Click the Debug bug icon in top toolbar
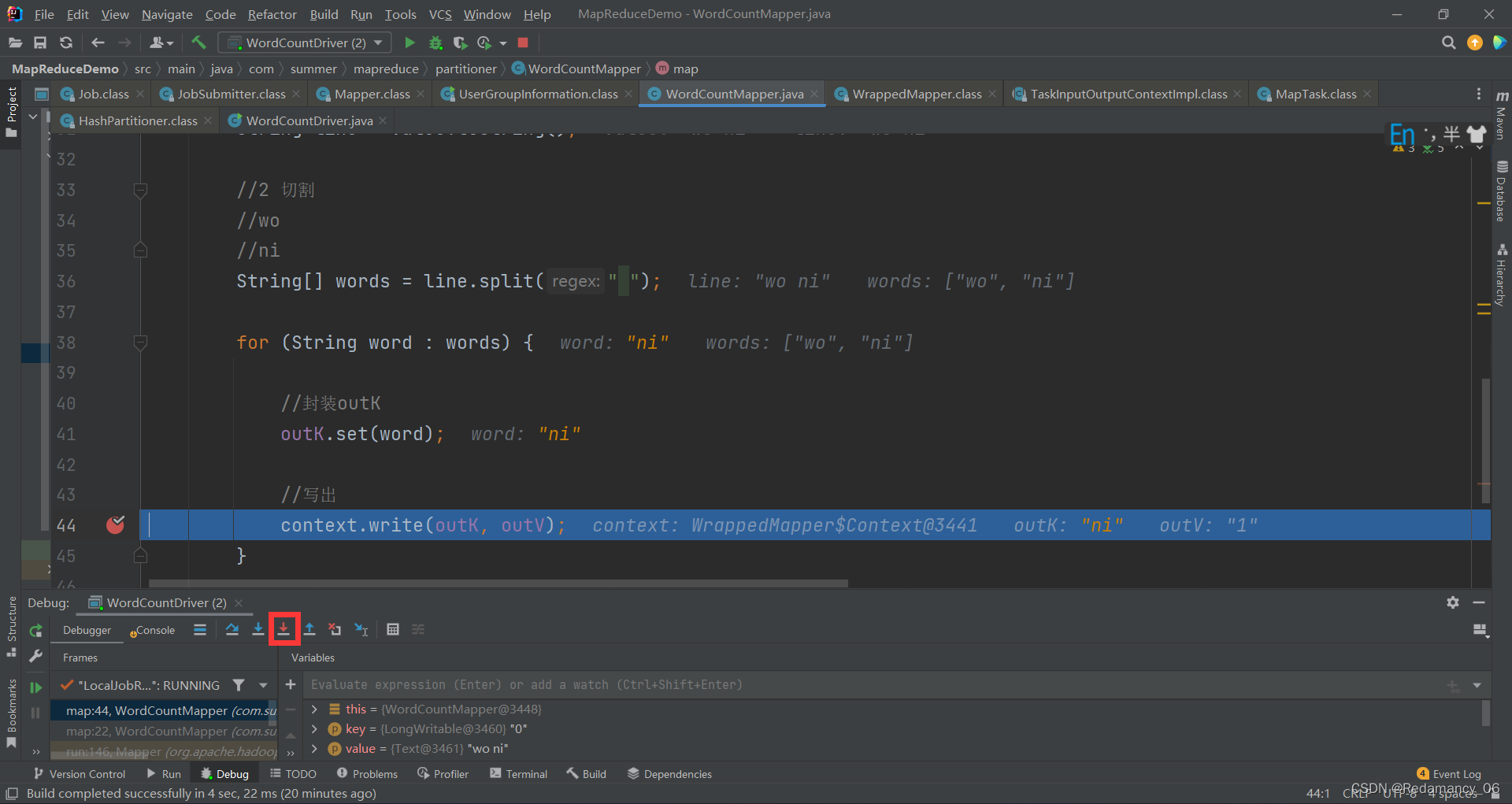 pos(435,43)
